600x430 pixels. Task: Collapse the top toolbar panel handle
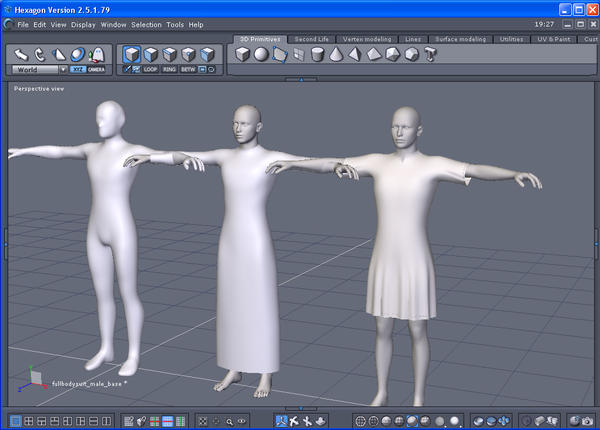(x=300, y=79)
